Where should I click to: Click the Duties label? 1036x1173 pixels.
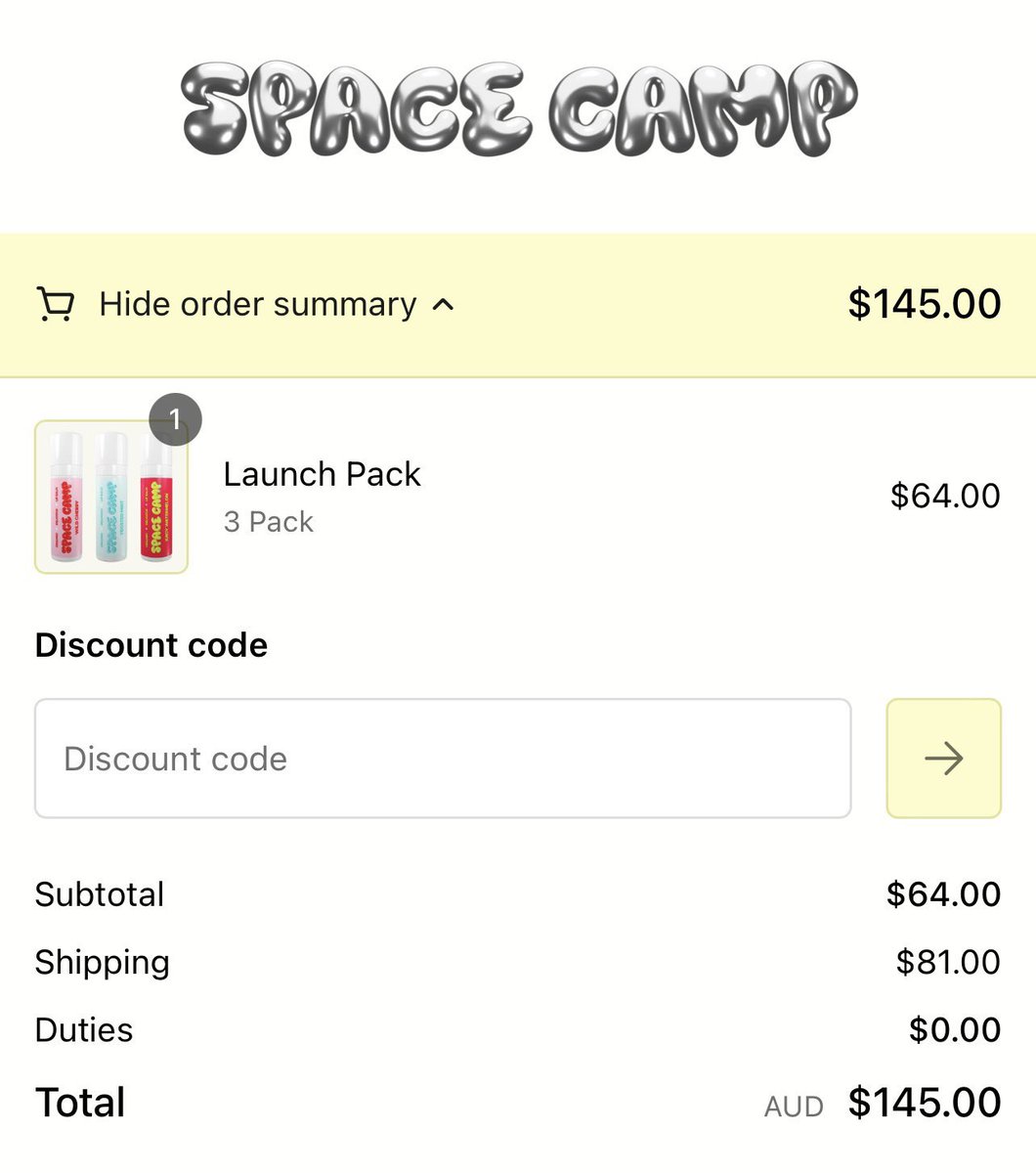pos(84,1029)
